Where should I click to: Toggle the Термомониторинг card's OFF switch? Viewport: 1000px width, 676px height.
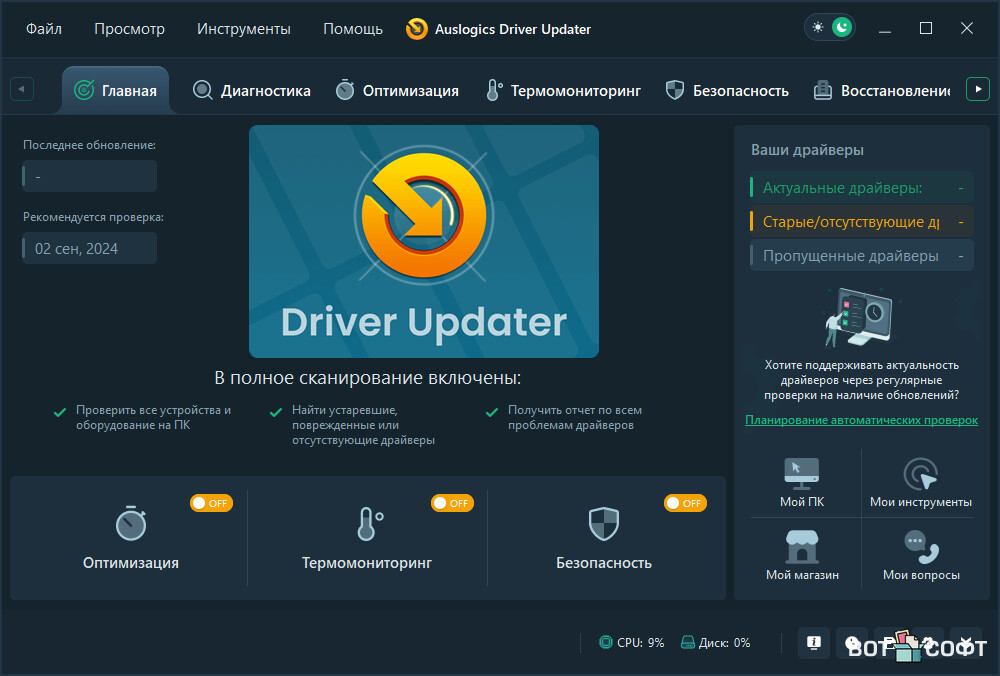[452, 503]
